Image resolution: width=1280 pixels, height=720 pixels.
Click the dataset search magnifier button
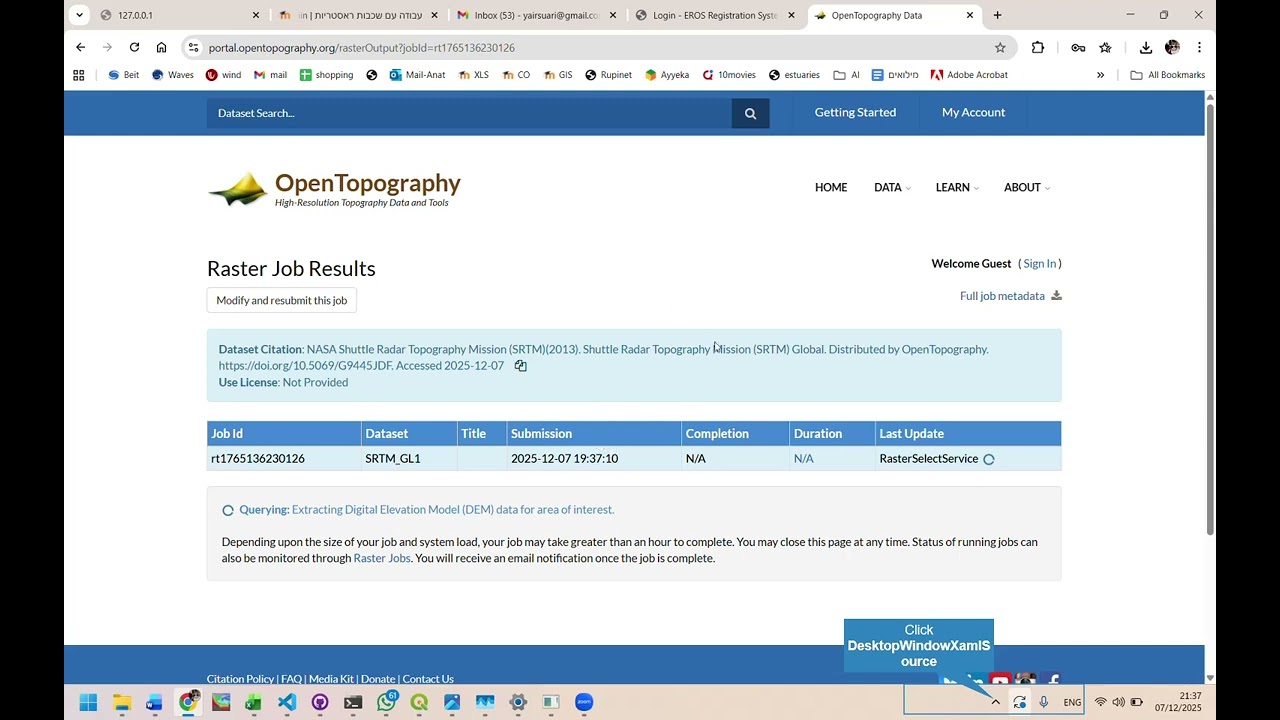(x=750, y=113)
